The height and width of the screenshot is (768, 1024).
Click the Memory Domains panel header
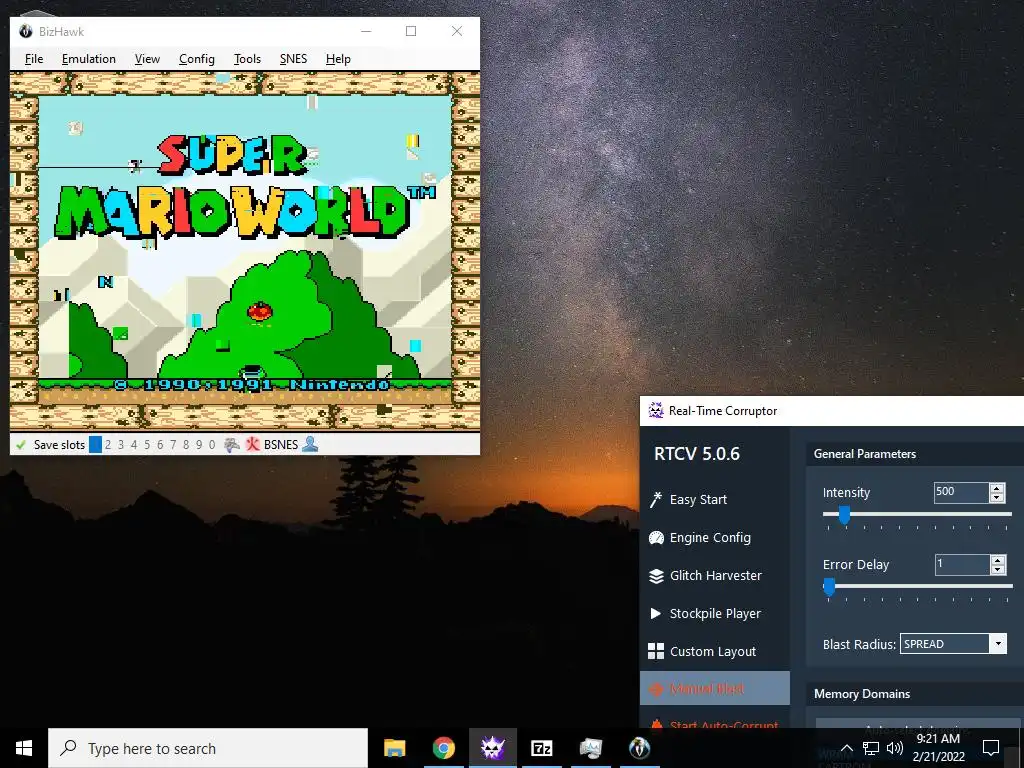(916, 694)
